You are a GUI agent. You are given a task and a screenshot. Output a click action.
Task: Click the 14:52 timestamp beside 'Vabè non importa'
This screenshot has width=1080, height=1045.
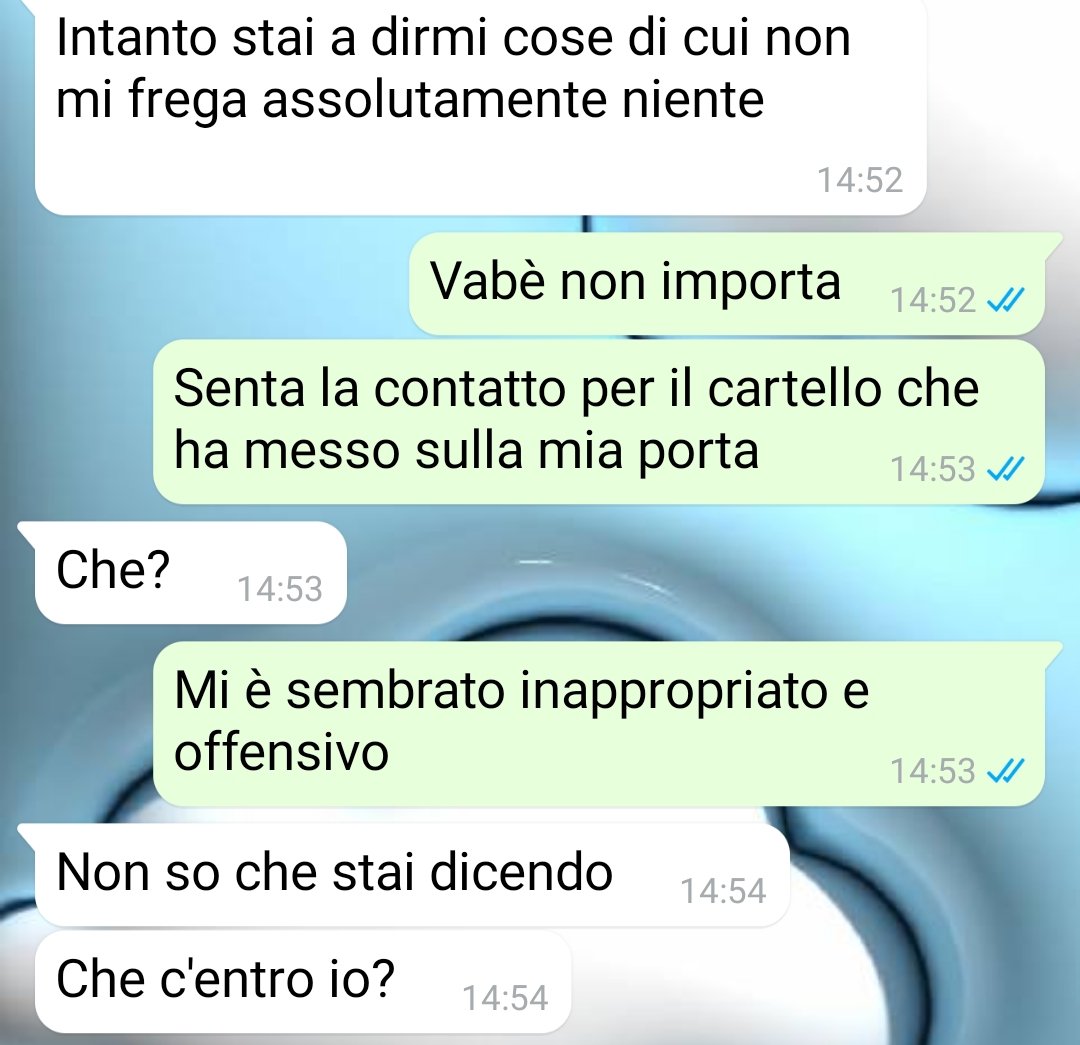[933, 300]
